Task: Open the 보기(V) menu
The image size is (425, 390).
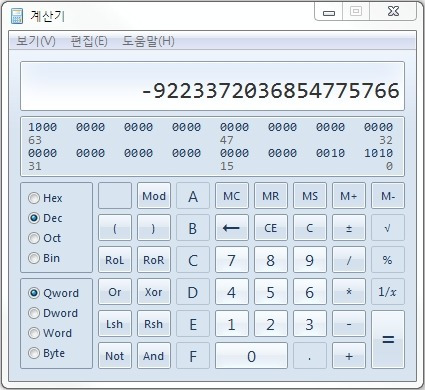Action: point(36,41)
